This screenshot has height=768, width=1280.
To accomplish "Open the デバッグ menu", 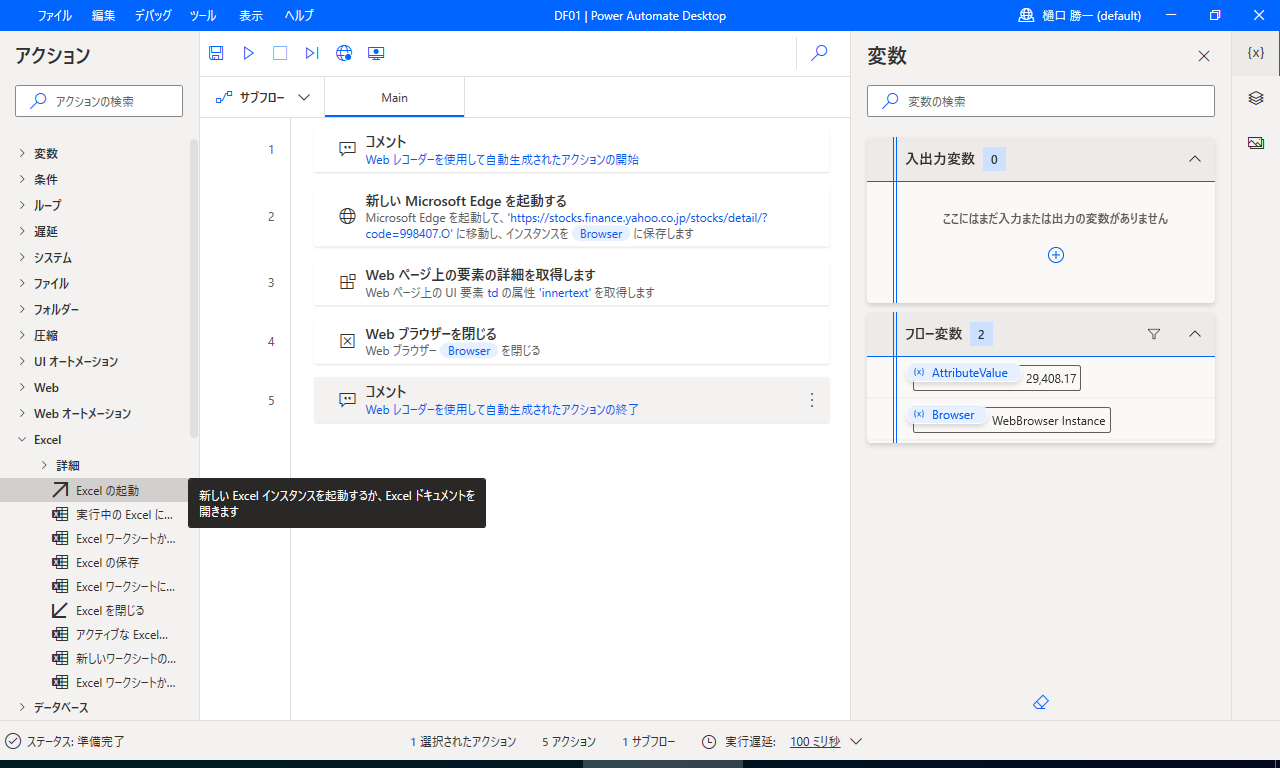I will pos(152,15).
